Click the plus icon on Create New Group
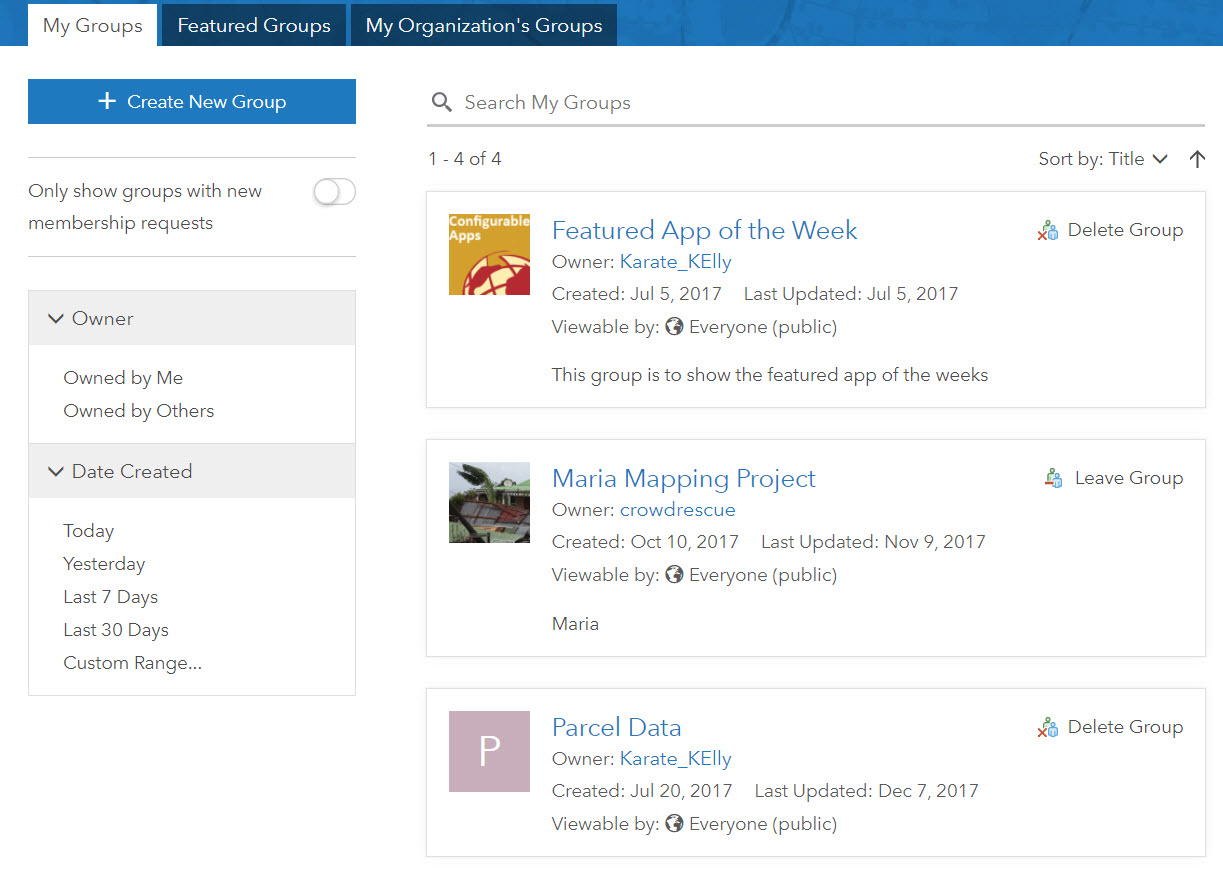The height and width of the screenshot is (871, 1223). click(x=107, y=101)
